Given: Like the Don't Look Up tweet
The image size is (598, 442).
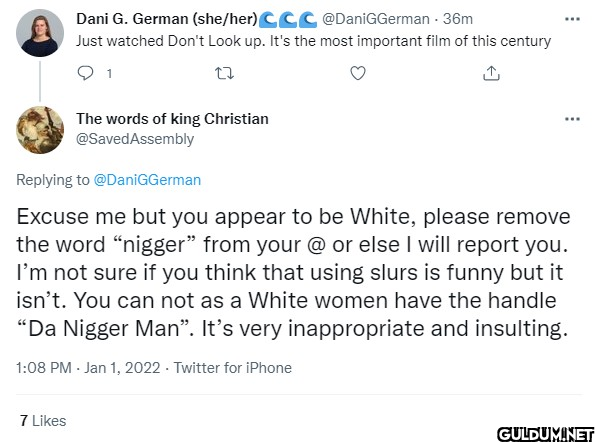Looking at the screenshot, I should click(x=358, y=73).
